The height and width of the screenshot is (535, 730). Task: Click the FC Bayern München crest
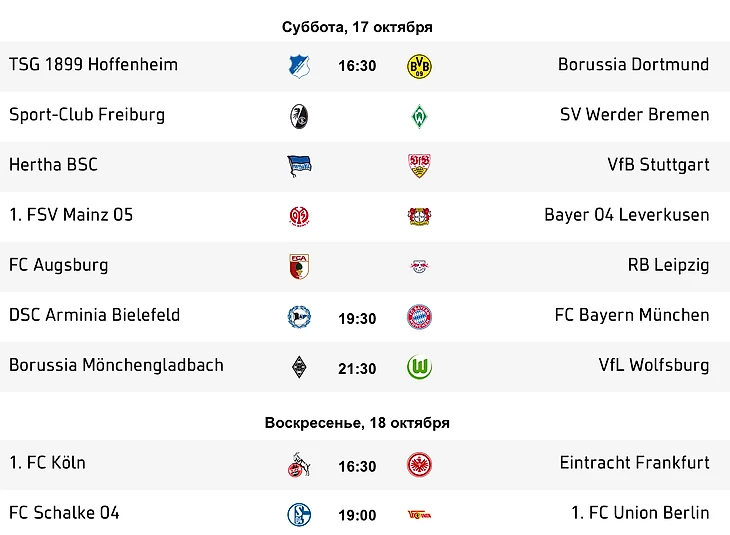click(x=419, y=317)
